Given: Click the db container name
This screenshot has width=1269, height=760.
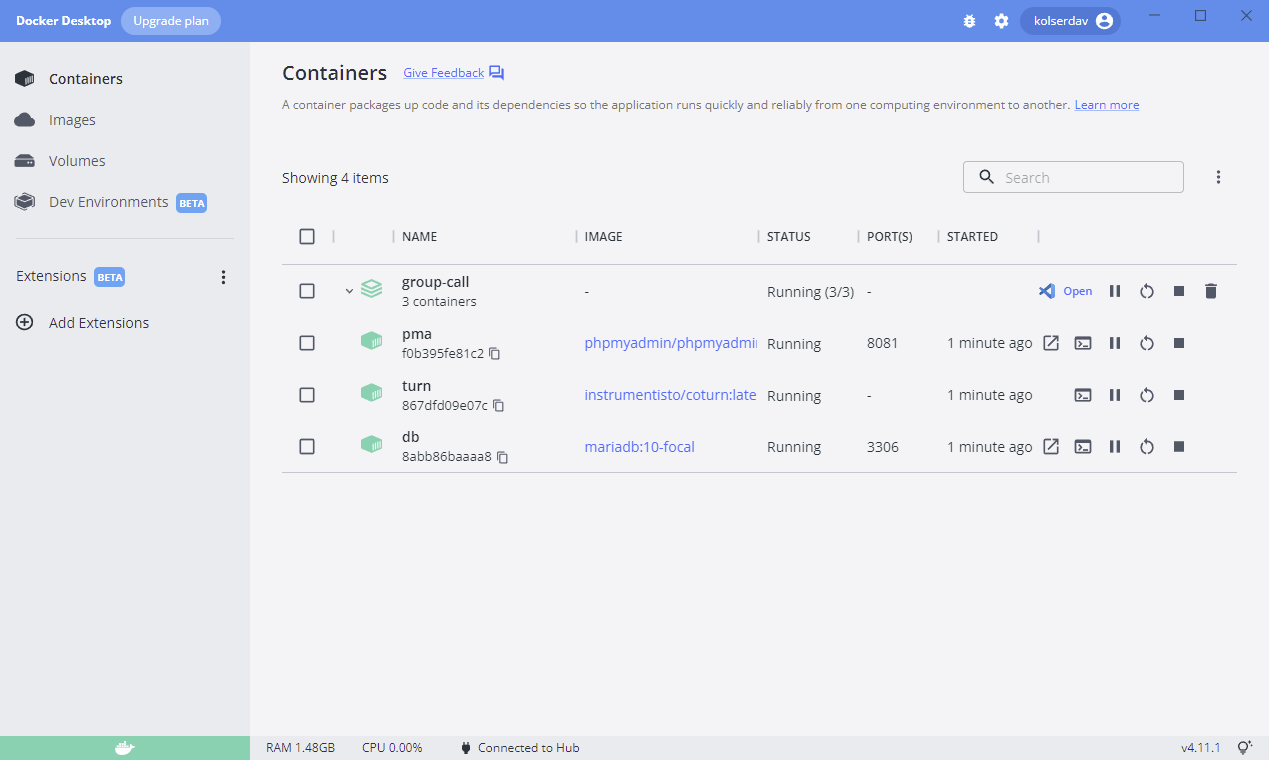Looking at the screenshot, I should 411,437.
